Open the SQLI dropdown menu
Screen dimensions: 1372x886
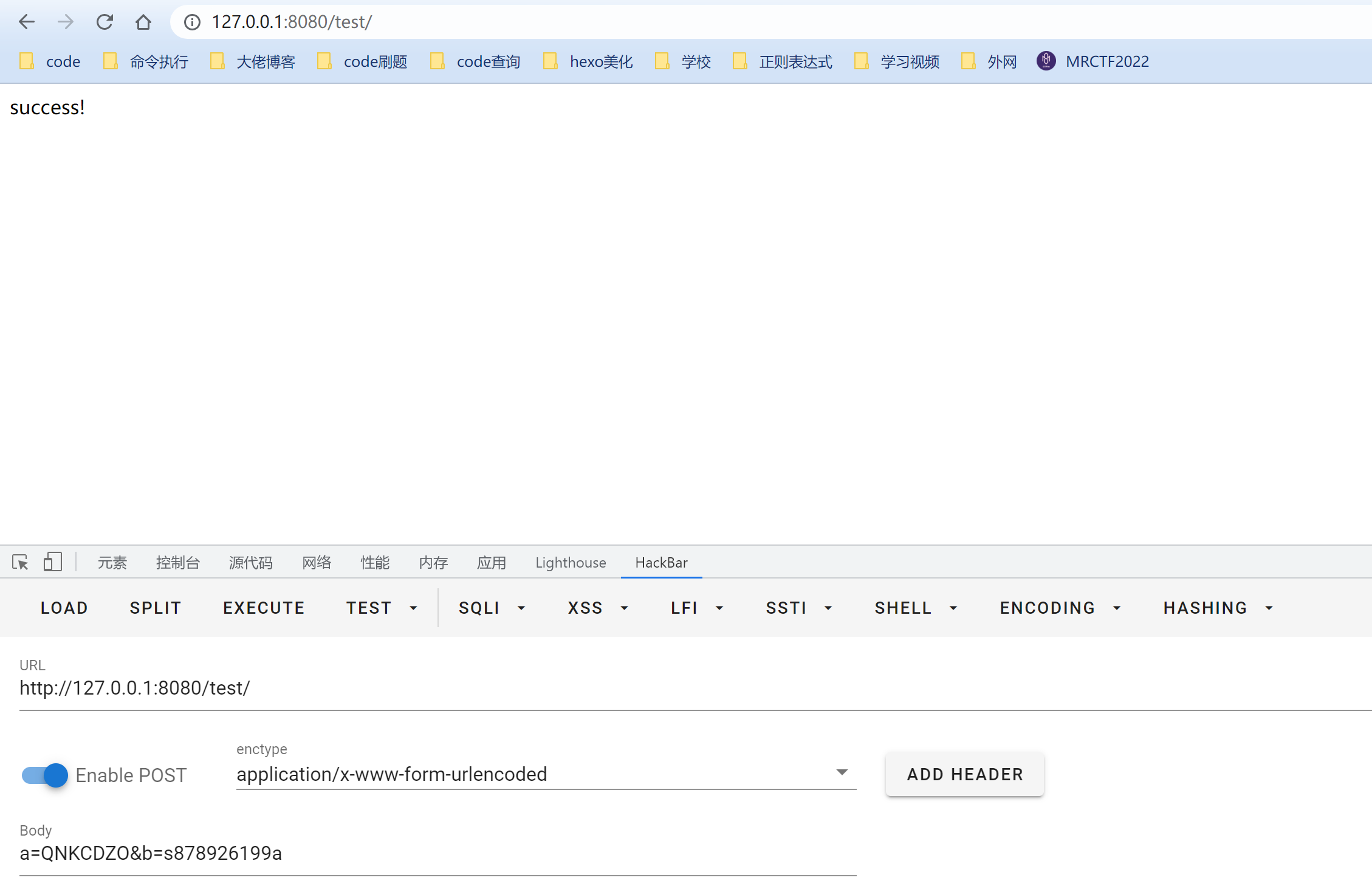[x=492, y=608]
